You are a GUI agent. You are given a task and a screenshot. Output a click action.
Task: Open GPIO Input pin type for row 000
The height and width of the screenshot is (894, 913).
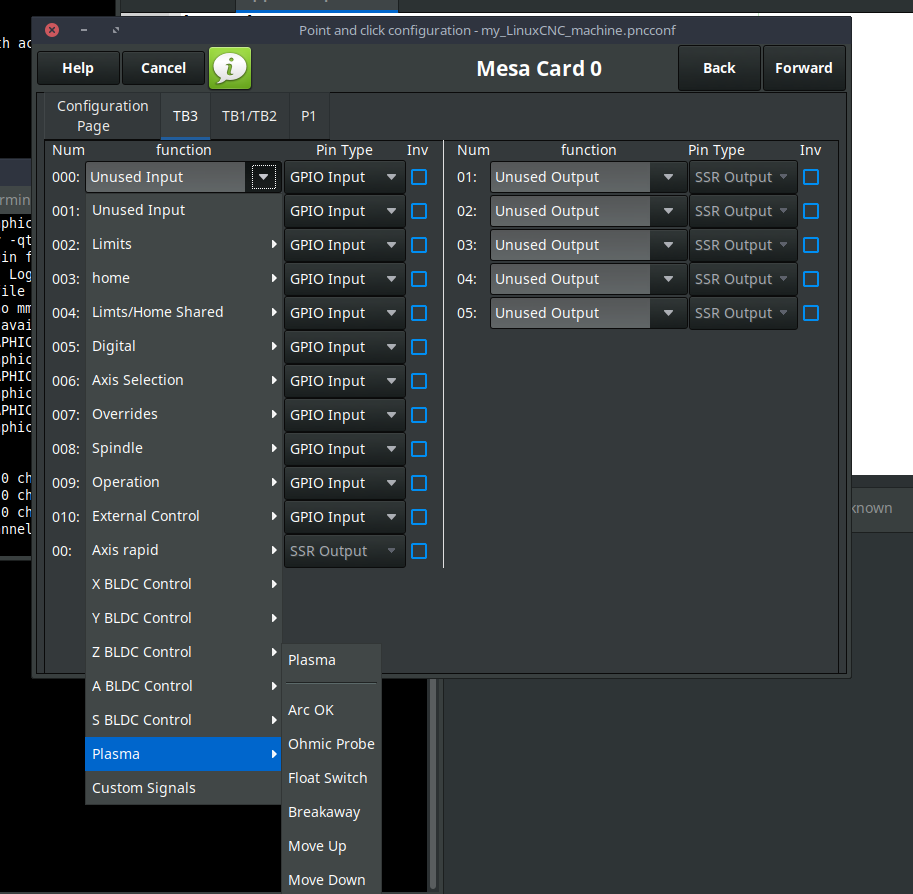point(344,177)
